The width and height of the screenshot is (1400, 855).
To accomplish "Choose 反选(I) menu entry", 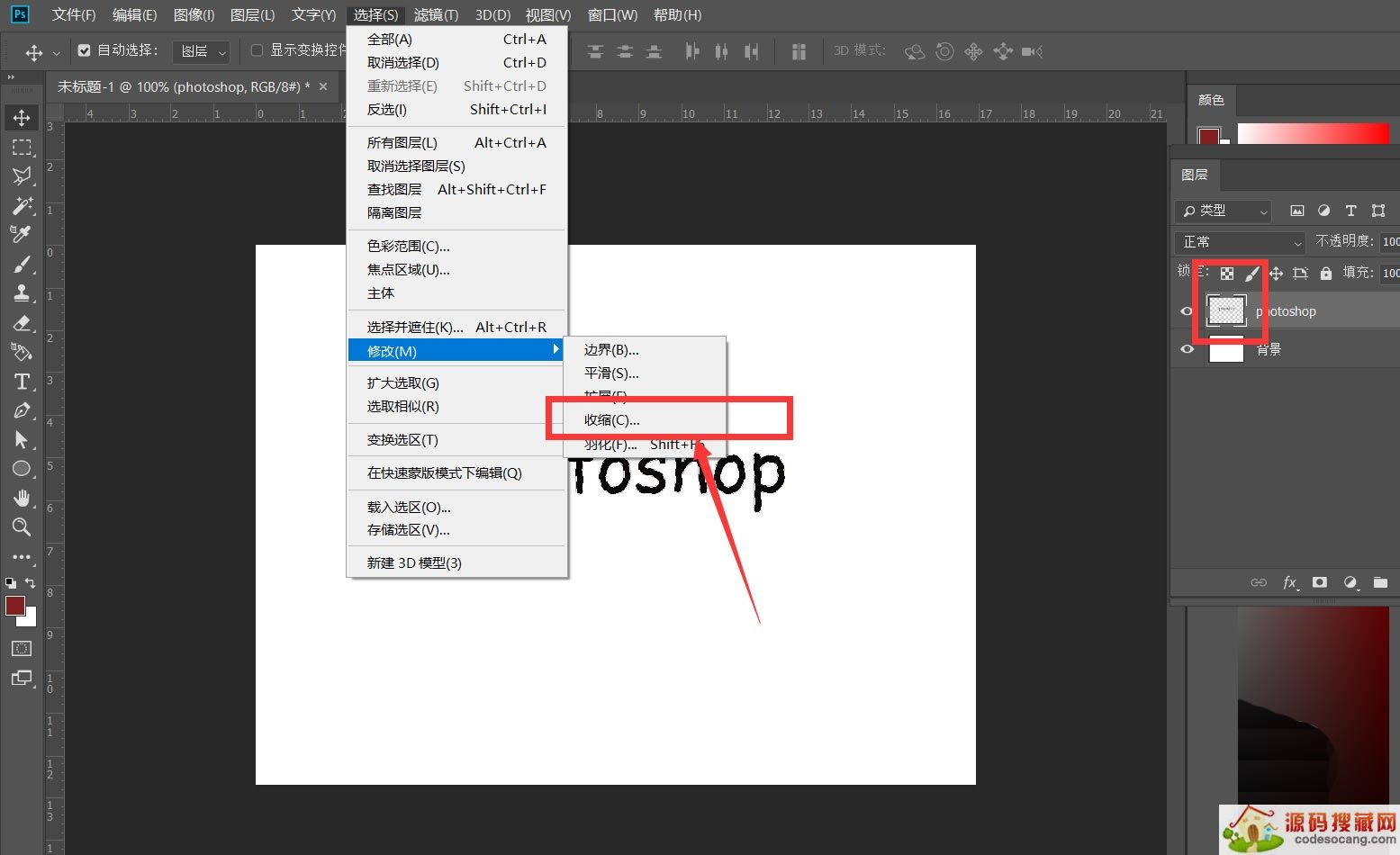I will [457, 109].
